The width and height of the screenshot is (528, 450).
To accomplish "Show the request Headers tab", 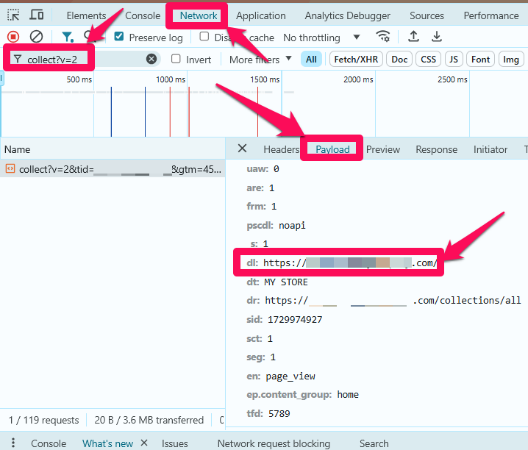I will point(281,149).
